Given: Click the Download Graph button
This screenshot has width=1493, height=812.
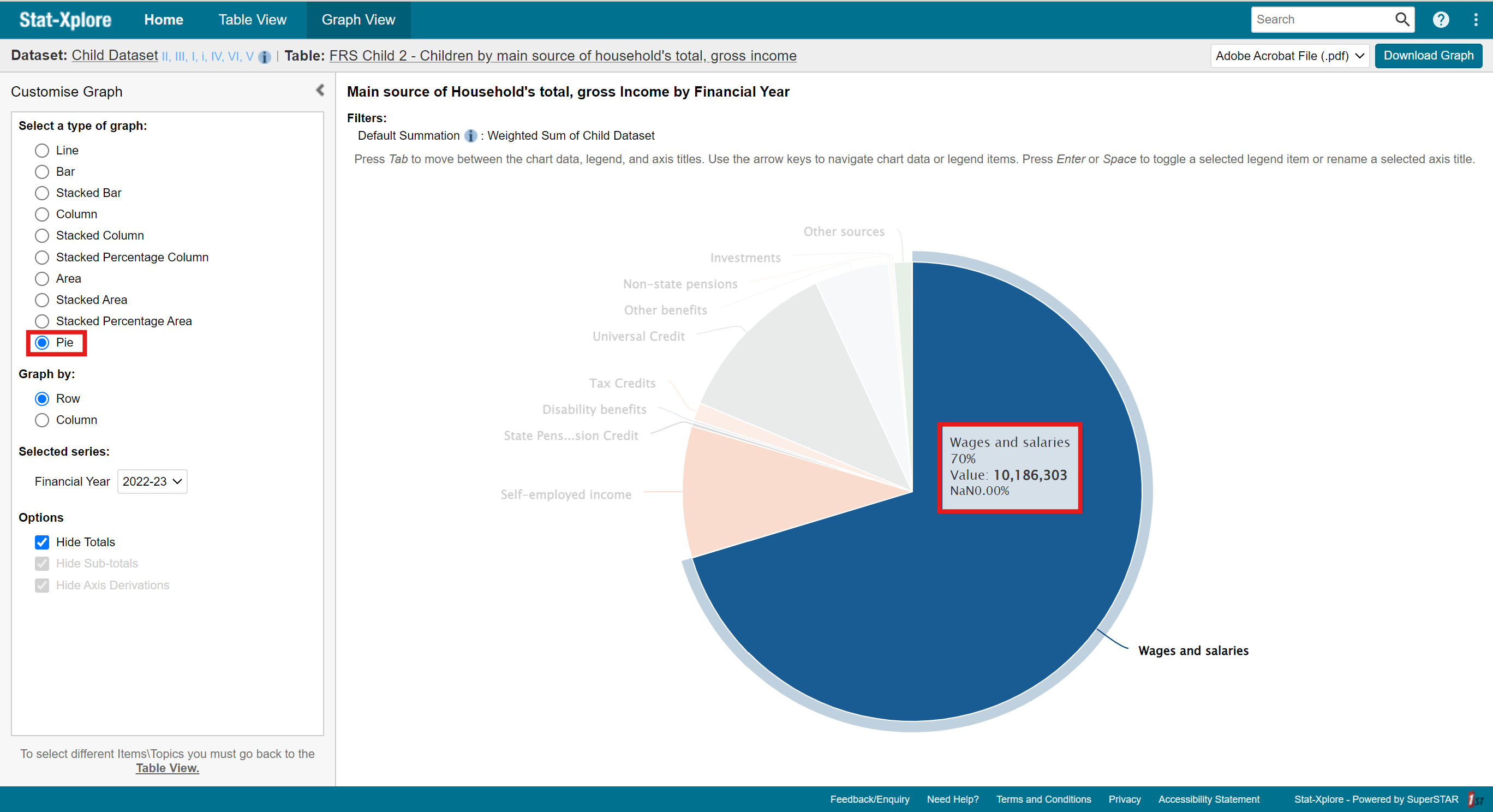Looking at the screenshot, I should pyautogui.click(x=1428, y=56).
